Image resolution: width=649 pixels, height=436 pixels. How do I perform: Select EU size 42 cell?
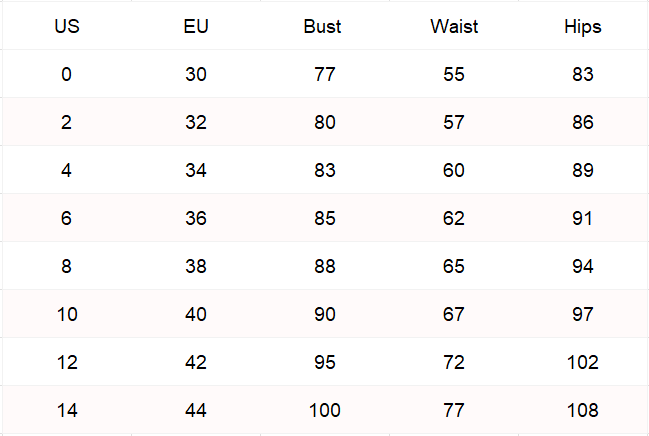click(x=196, y=362)
